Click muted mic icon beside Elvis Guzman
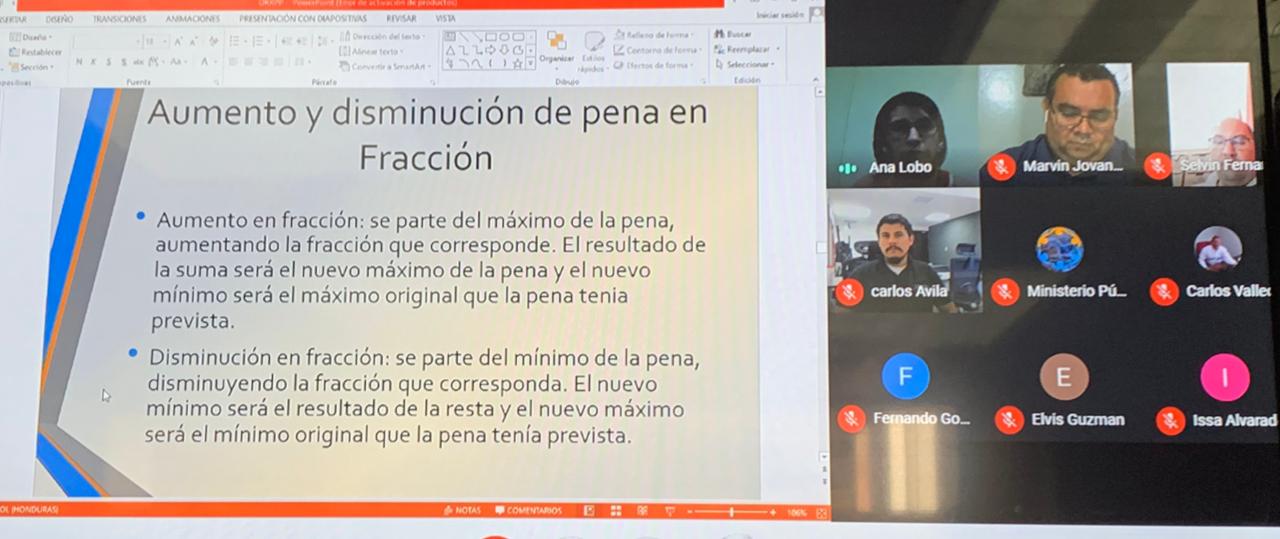Screen dimensions: 1280x539 pyautogui.click(x=1009, y=420)
